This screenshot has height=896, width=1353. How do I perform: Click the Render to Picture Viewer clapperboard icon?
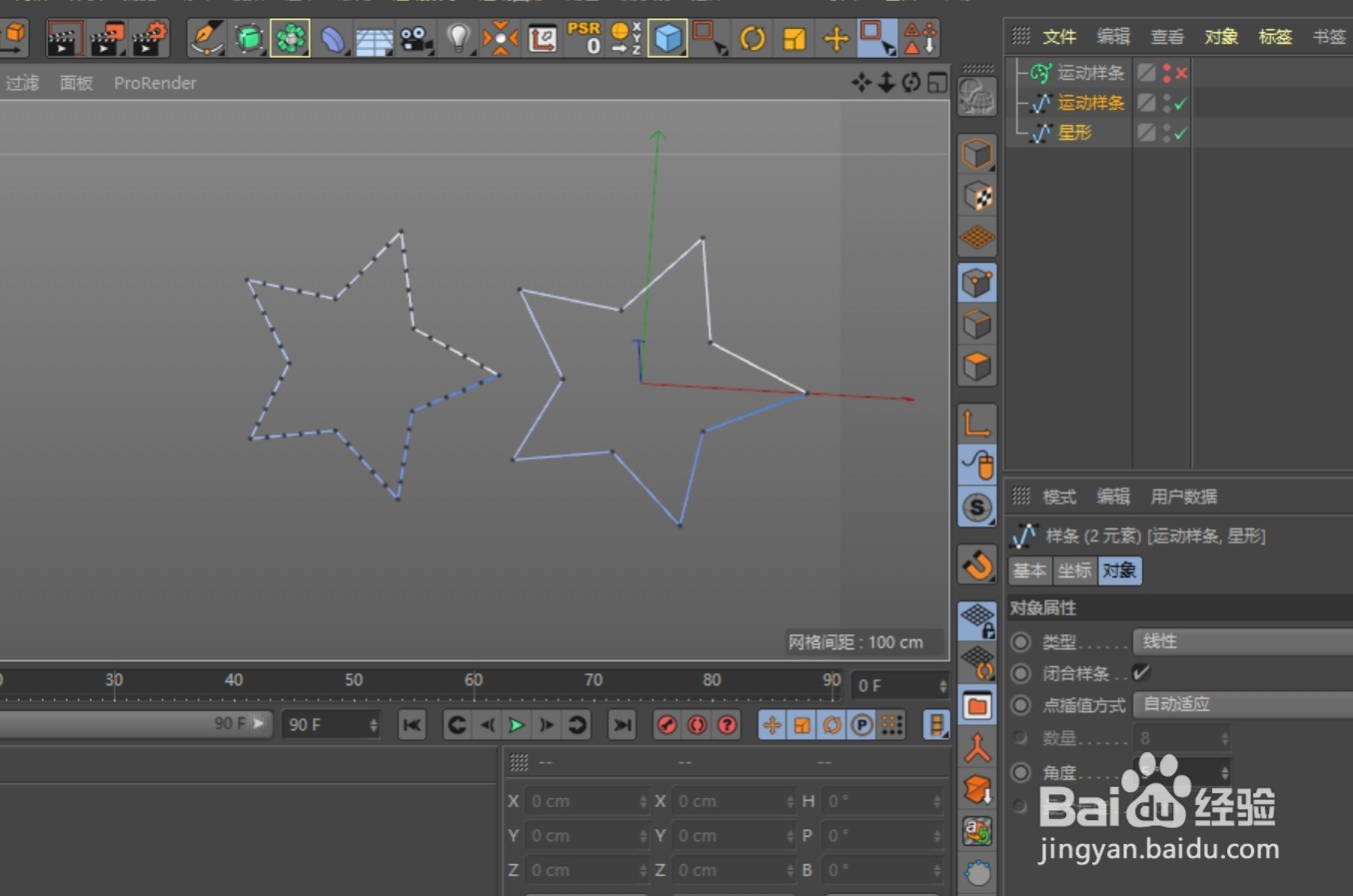(107, 39)
